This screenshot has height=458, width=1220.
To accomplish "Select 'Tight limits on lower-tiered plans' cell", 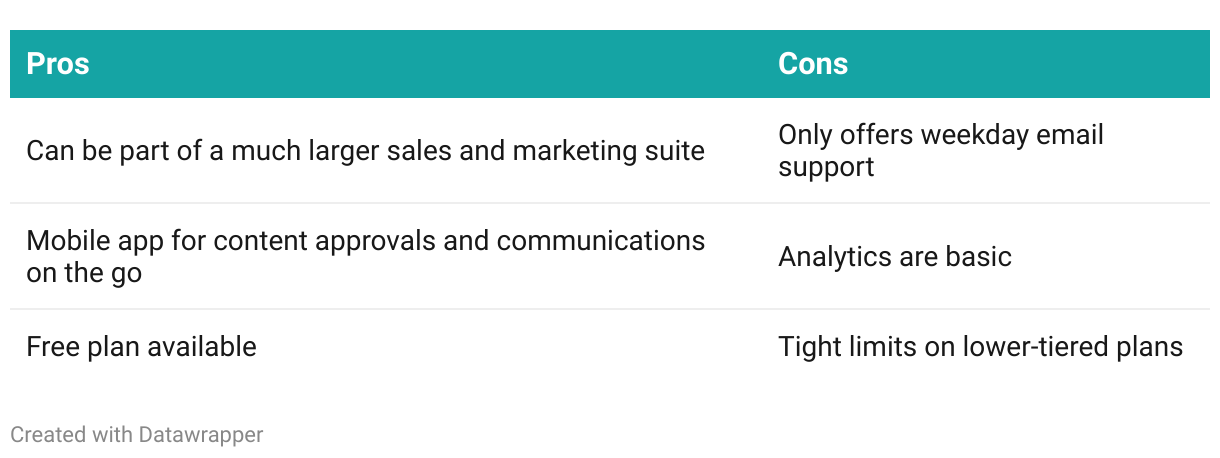I will 980,347.
